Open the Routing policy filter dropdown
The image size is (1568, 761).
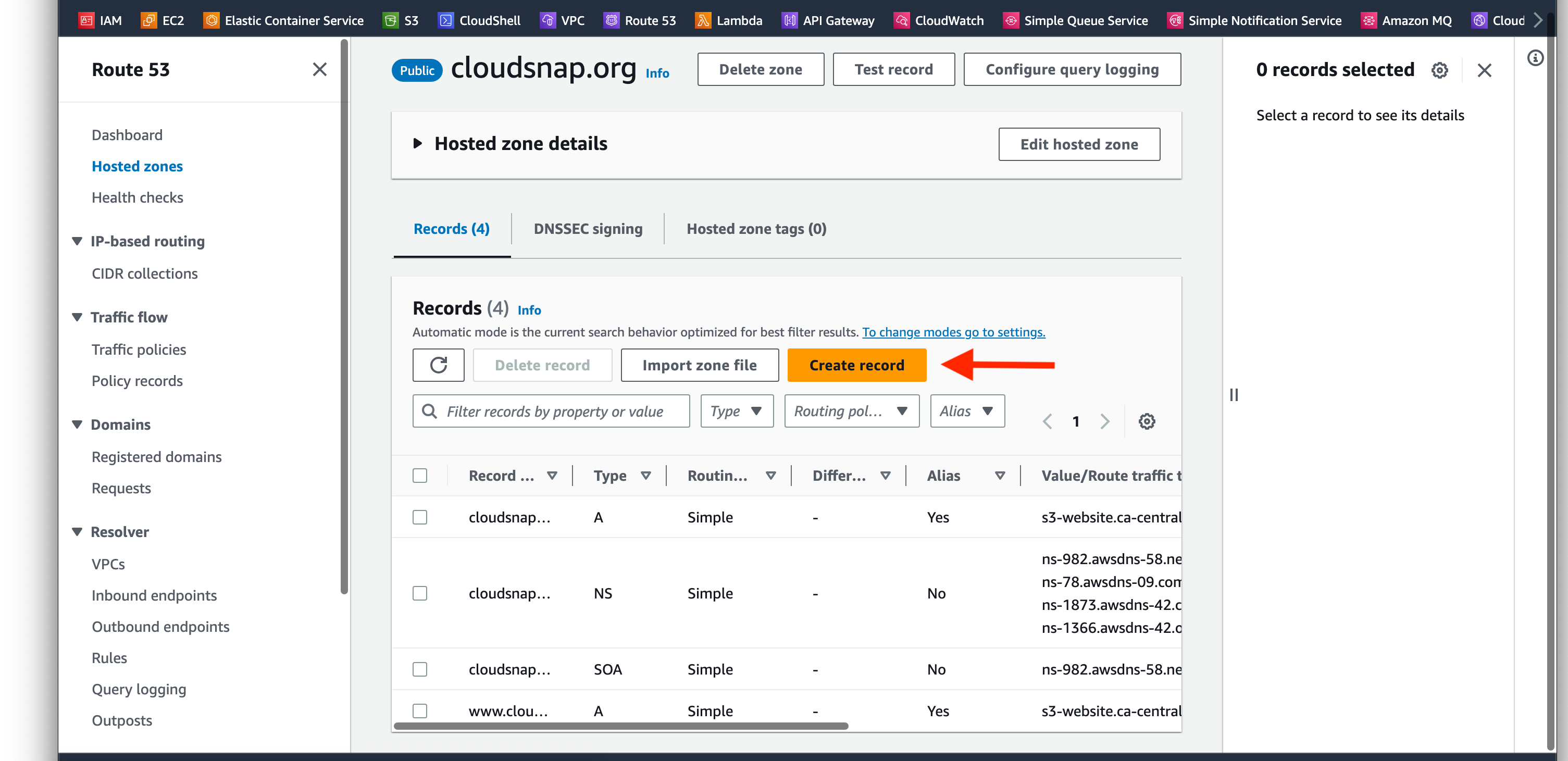click(x=852, y=411)
